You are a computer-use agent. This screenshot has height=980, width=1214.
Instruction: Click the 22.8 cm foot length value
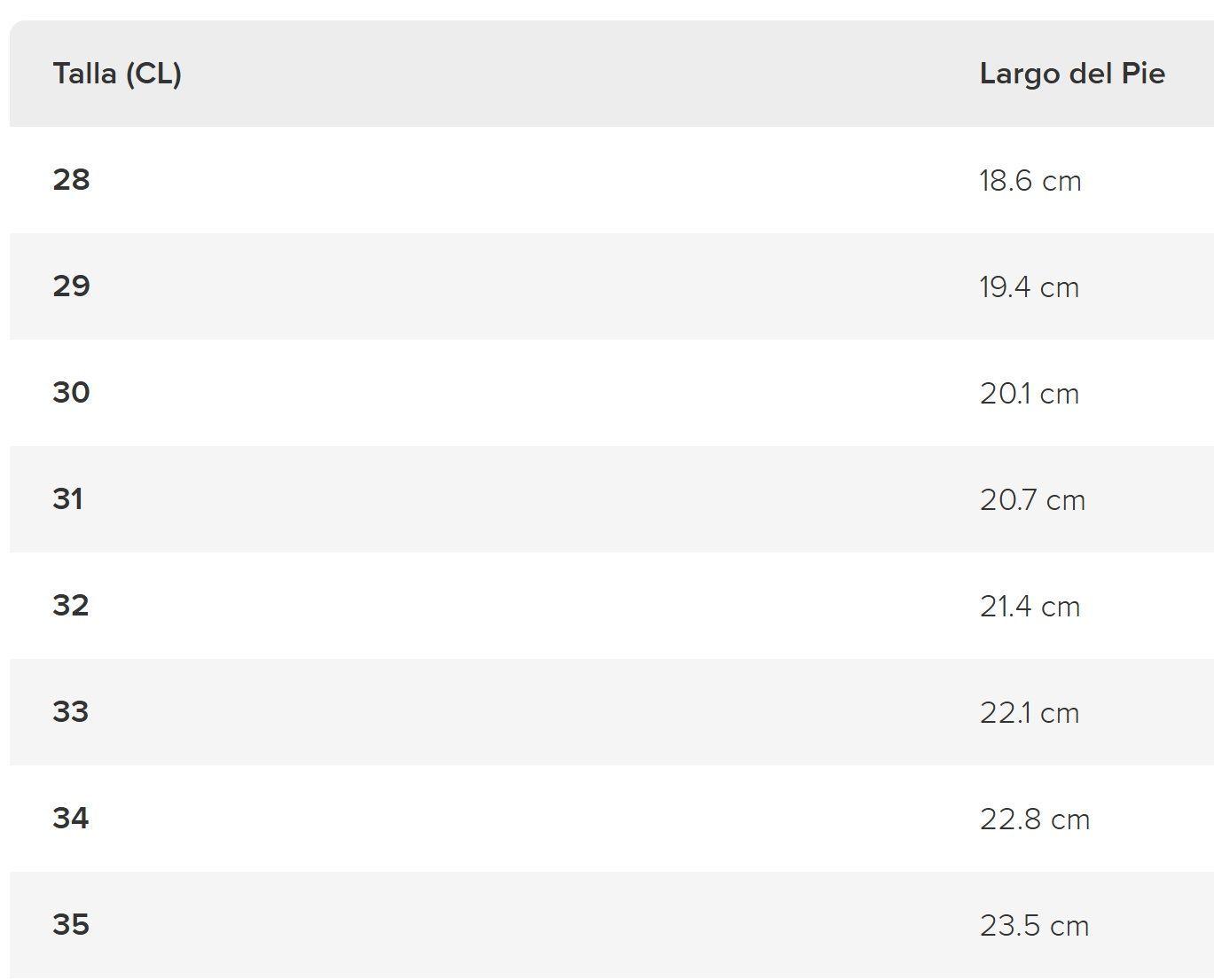(1035, 819)
